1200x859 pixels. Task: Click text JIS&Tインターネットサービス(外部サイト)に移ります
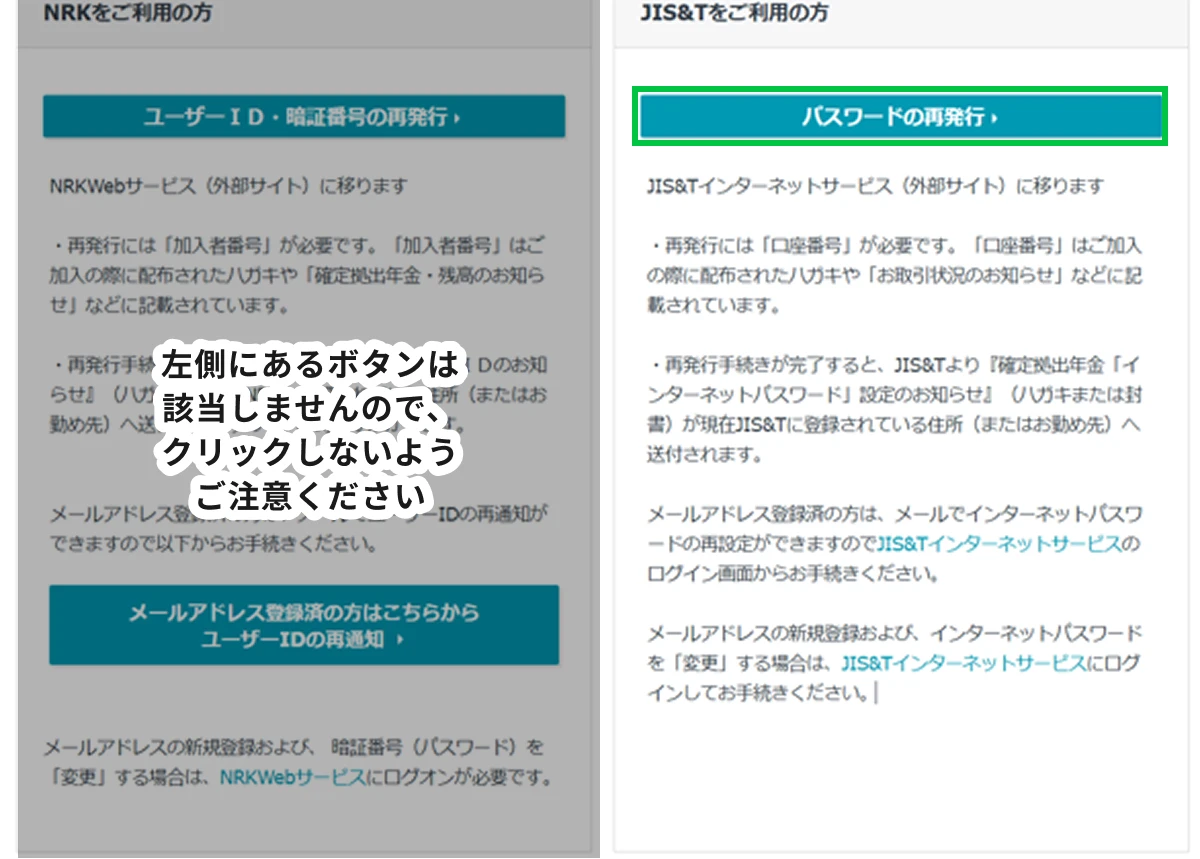pyautogui.click(x=876, y=187)
